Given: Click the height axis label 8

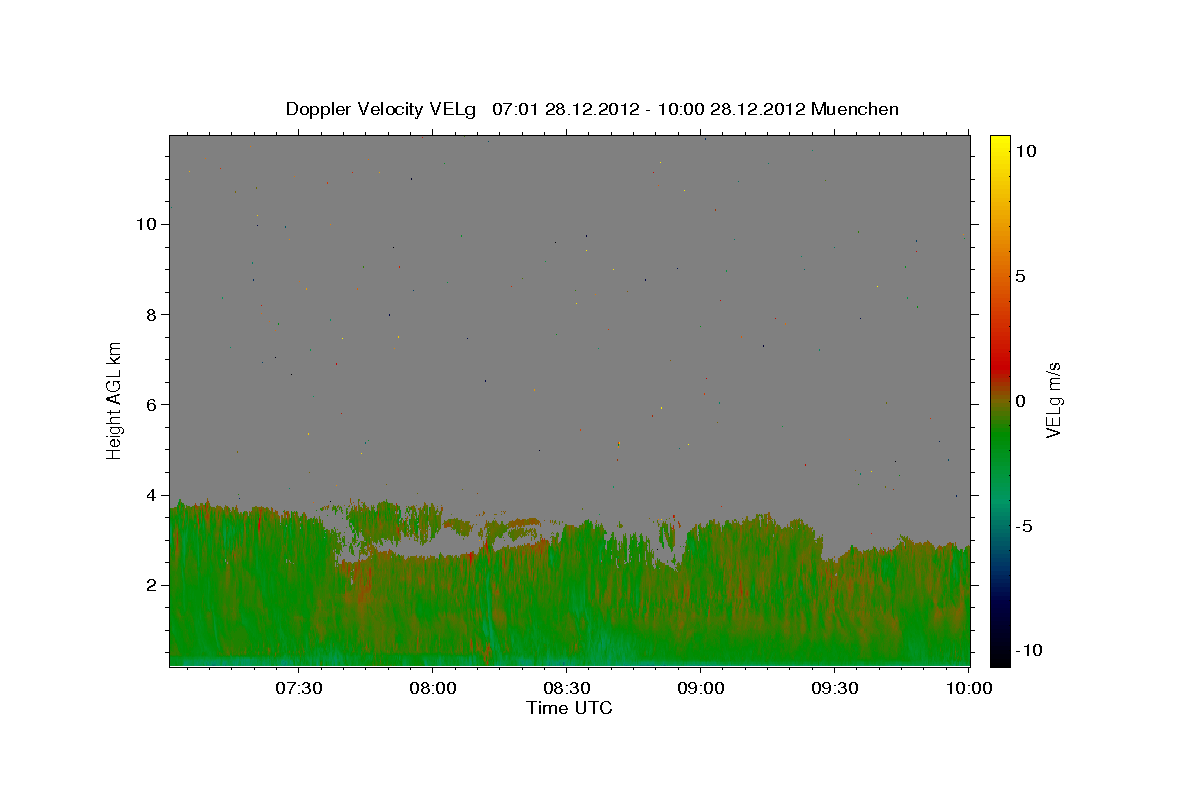Looking at the screenshot, I should [151, 314].
